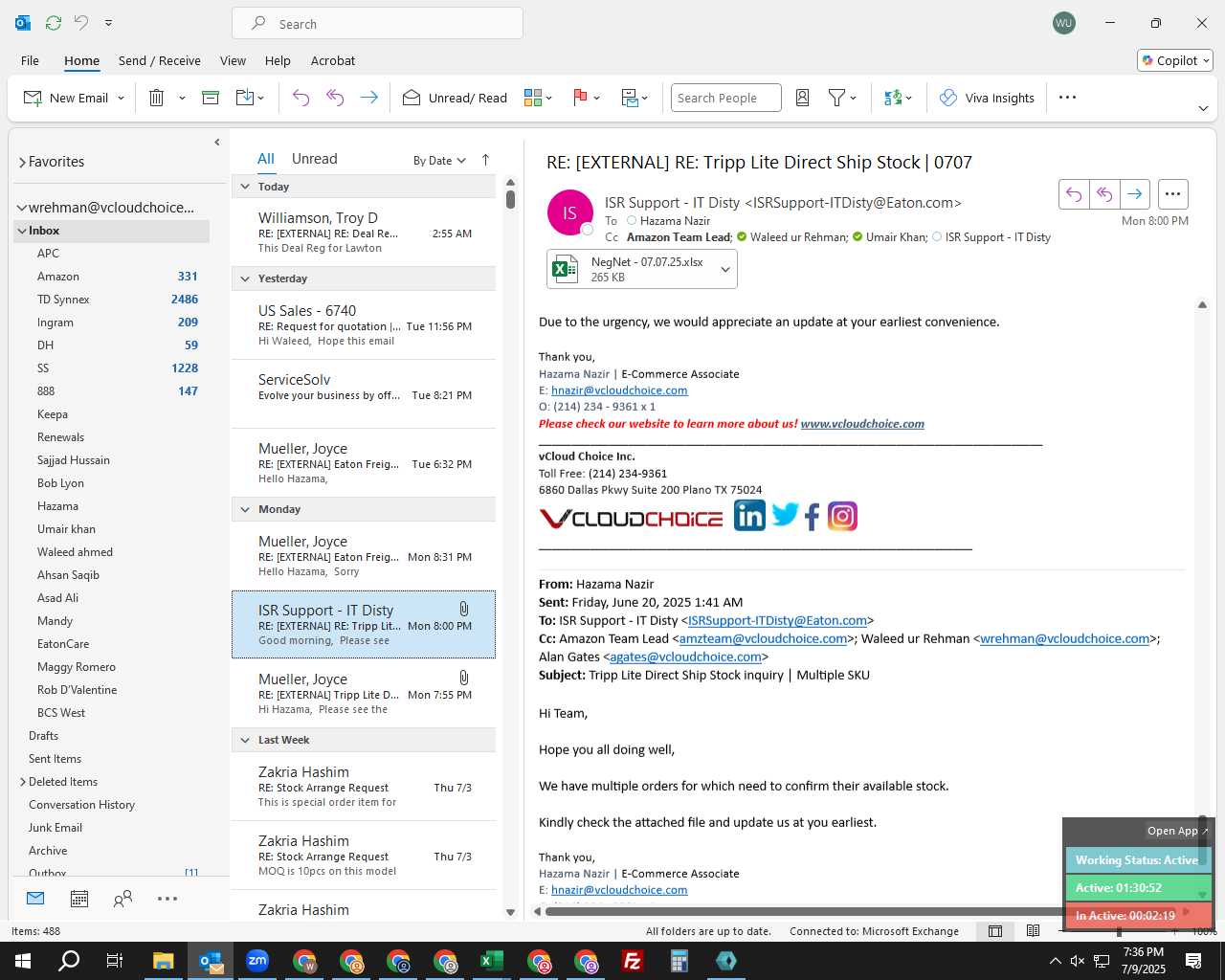Undo with the title bar undo icon
The image size is (1225, 980).
click(x=81, y=23)
